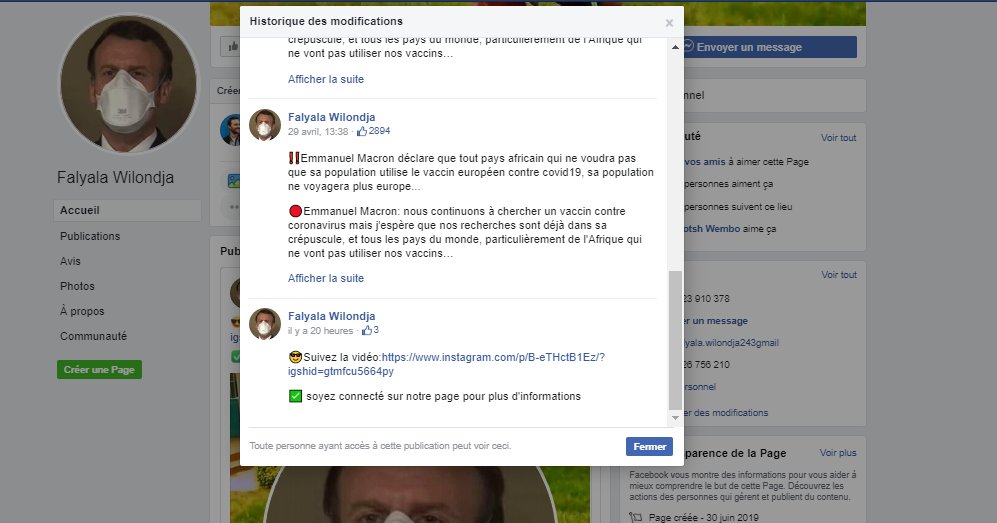Image resolution: width=997 pixels, height=523 pixels.
Task: Click Fermer button
Action: click(649, 446)
